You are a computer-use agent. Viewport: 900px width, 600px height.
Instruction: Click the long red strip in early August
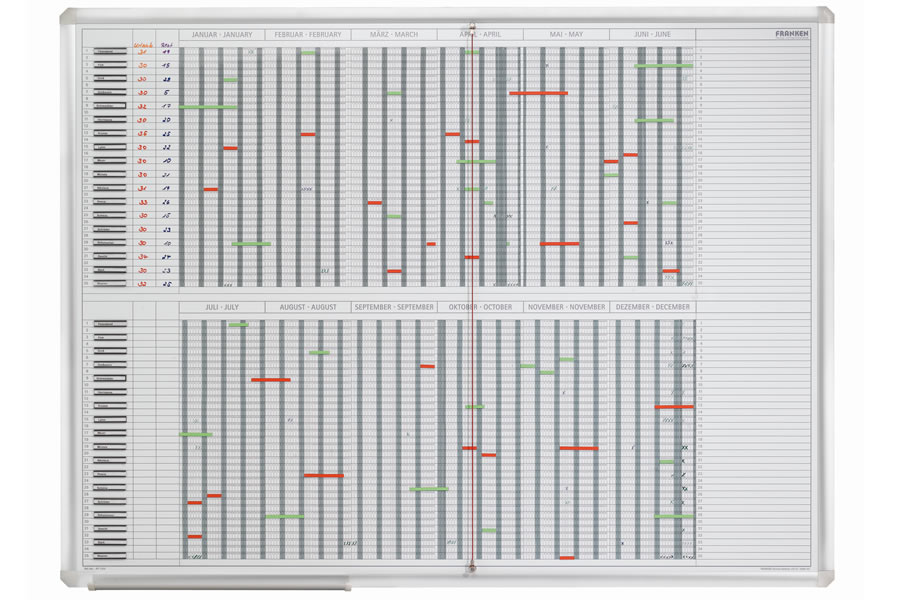pyautogui.click(x=271, y=380)
